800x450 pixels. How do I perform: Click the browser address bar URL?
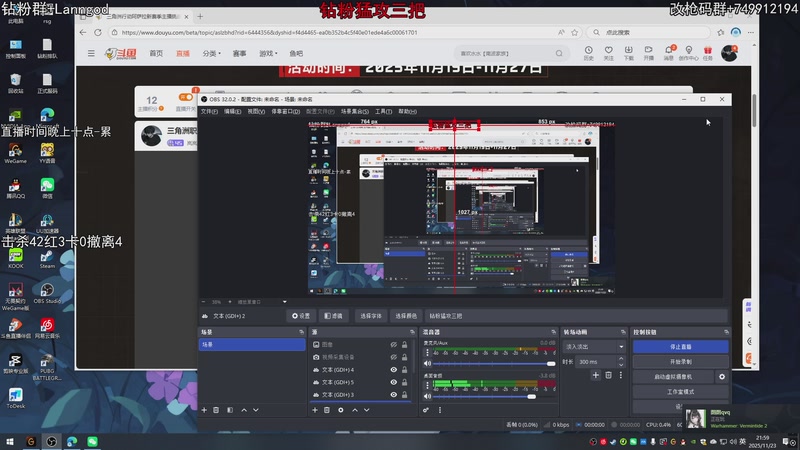pos(269,32)
